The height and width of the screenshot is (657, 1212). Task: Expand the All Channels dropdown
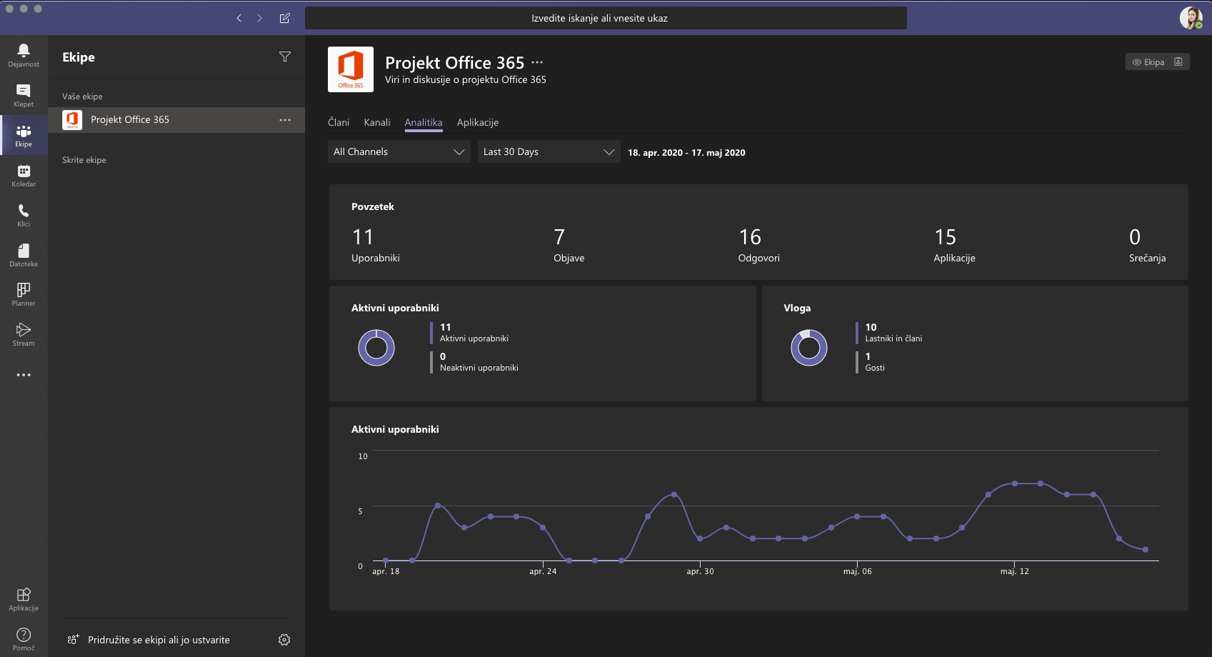[399, 152]
